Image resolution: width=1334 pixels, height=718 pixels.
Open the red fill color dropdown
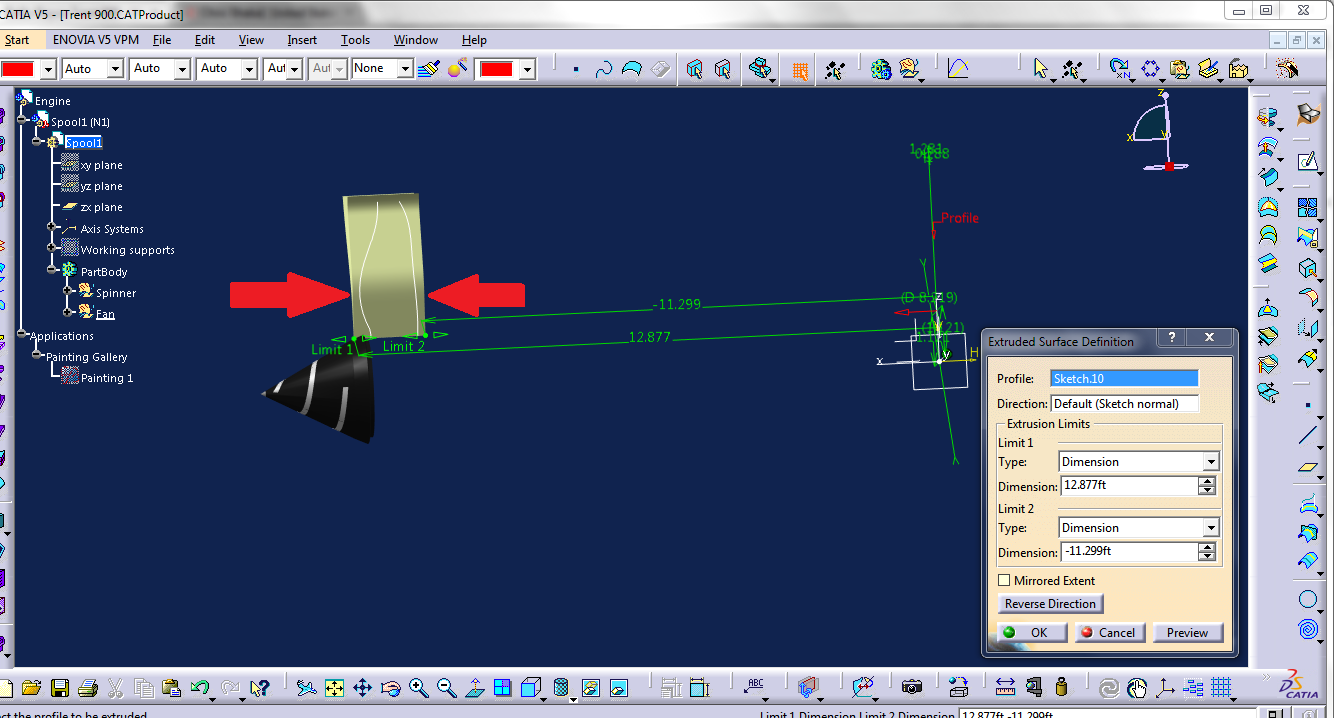[x=47, y=68]
